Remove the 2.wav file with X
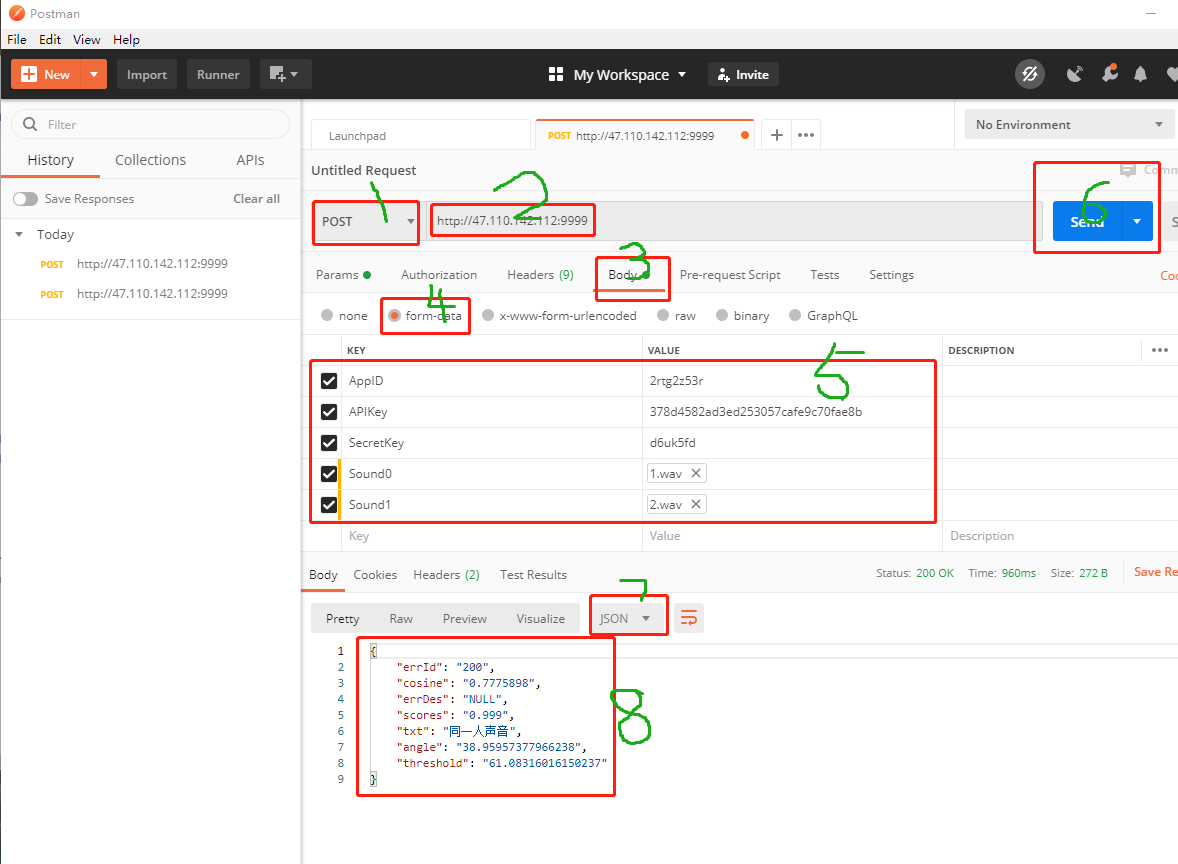This screenshot has height=864, width=1178. [696, 504]
